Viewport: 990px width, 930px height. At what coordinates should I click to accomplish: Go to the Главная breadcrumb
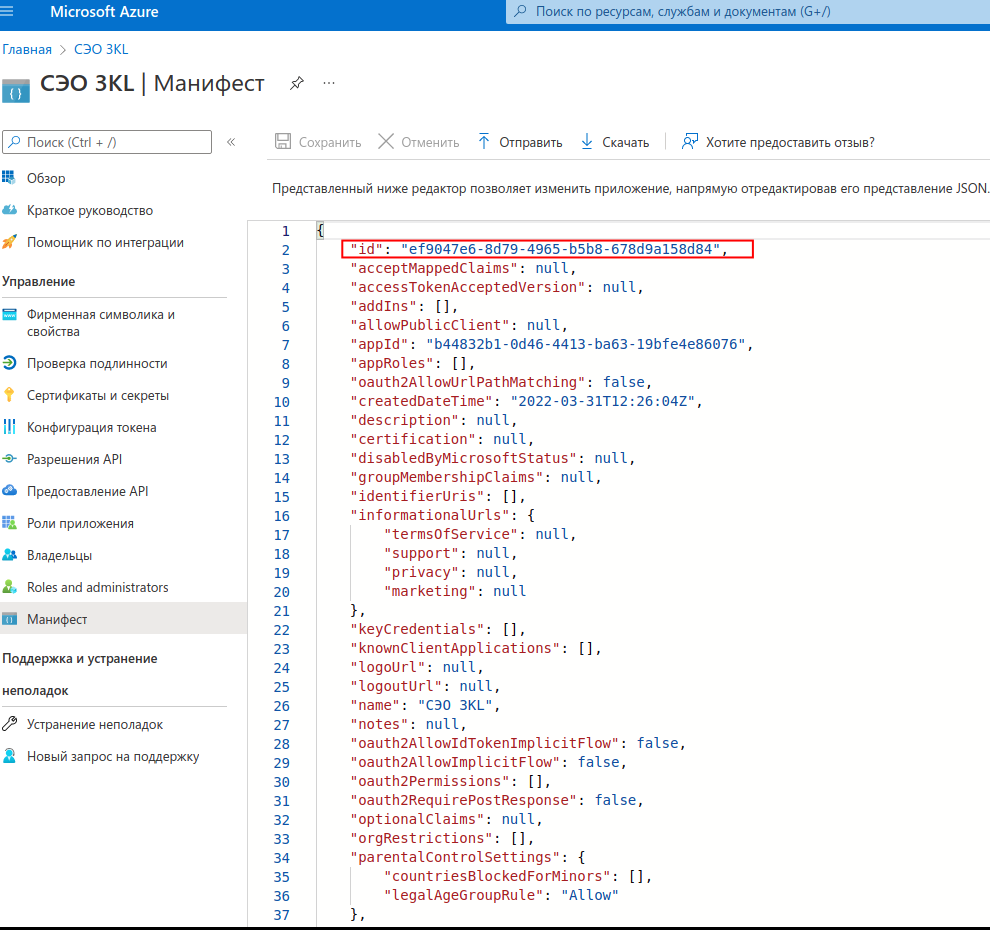click(27, 49)
